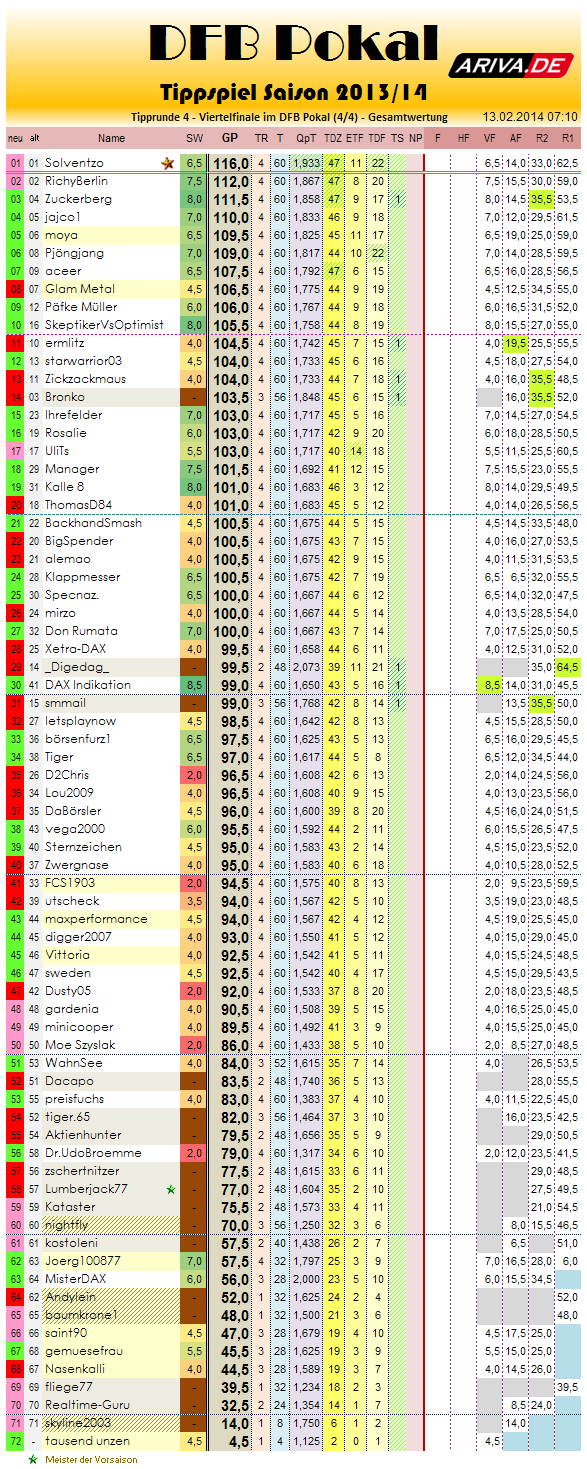This screenshot has width=587, height=1469.
Task: Click the 'GP' column header
Action: [230, 138]
